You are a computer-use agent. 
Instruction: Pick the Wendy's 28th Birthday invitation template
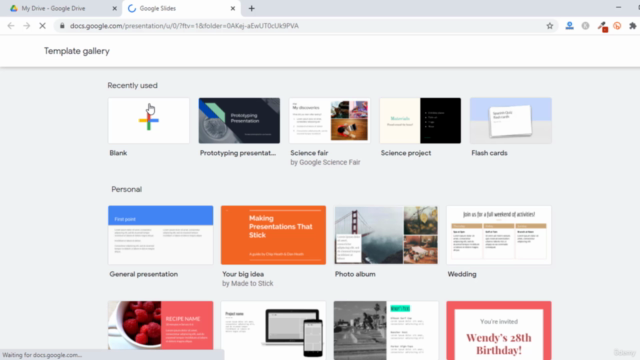[x=499, y=330]
